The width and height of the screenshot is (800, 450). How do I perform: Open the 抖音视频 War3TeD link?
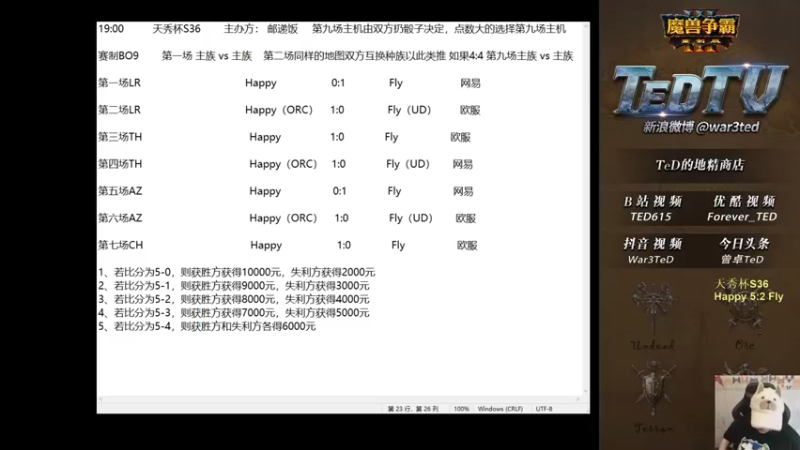tap(652, 251)
